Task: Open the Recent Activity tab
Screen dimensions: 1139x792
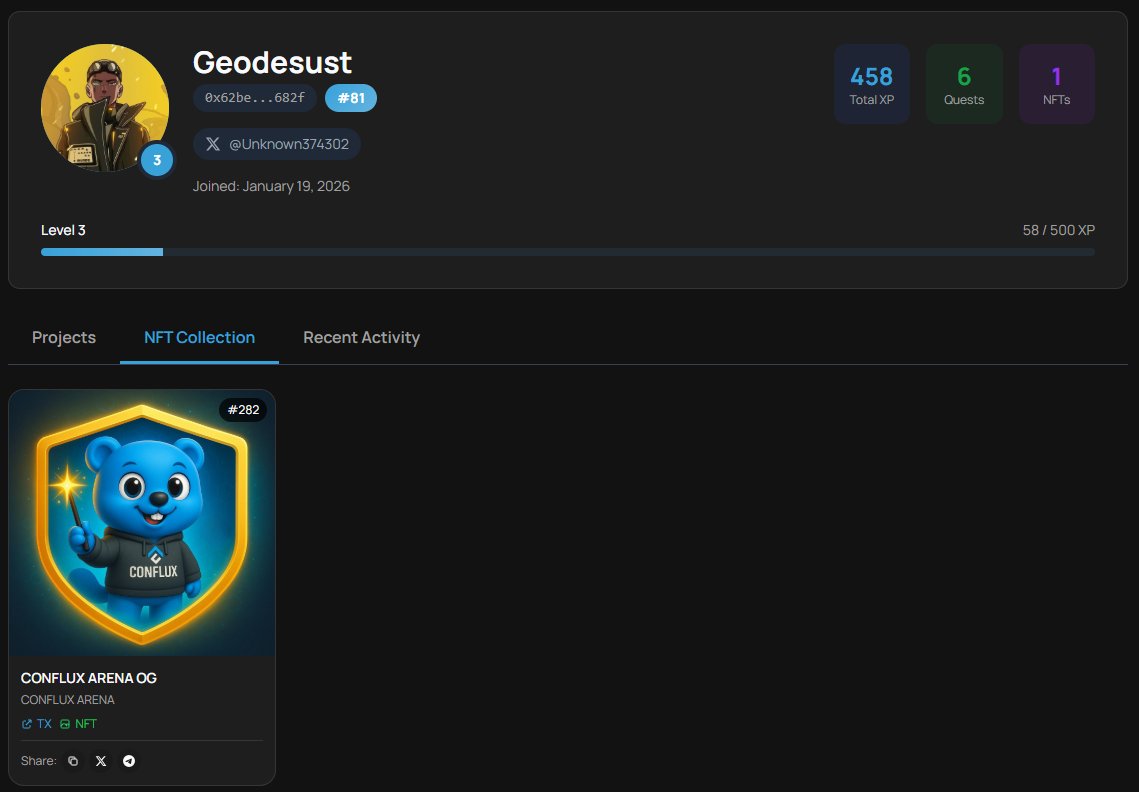Action: [x=361, y=337]
